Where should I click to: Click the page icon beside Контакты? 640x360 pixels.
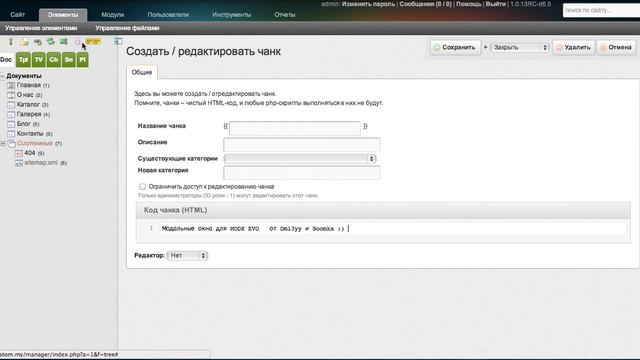coord(11,134)
